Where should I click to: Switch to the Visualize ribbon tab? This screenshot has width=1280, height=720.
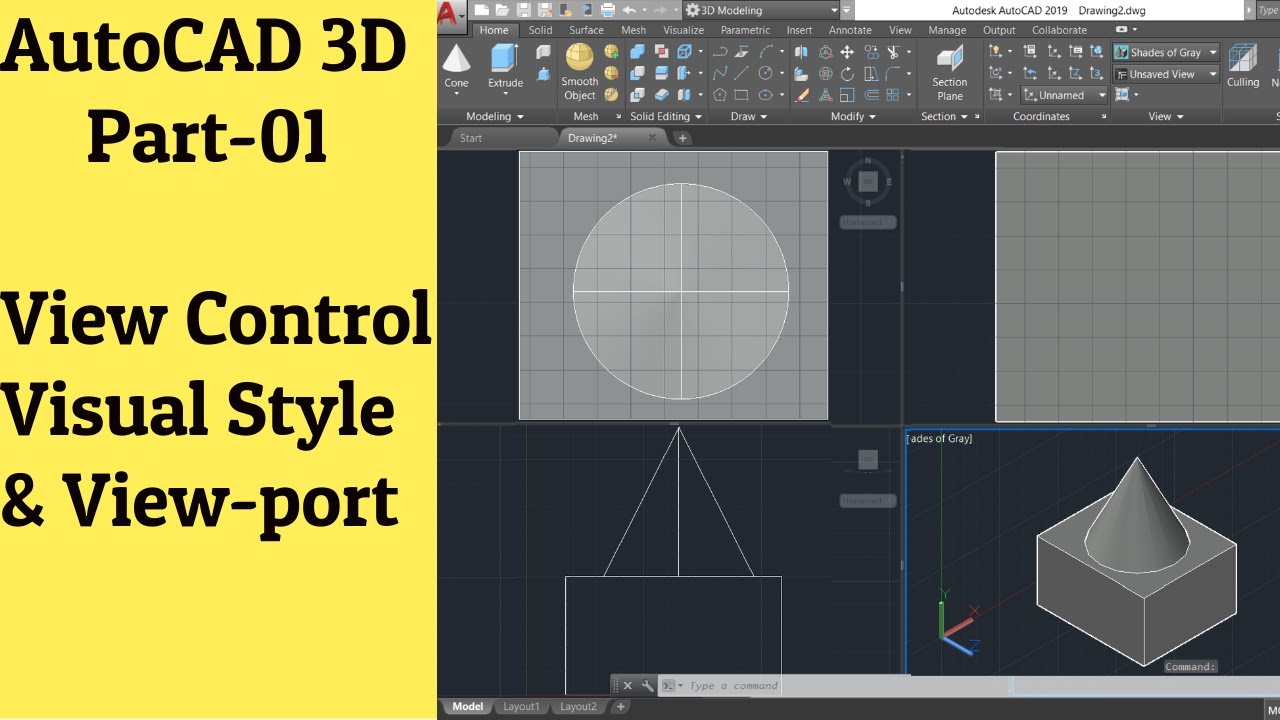click(x=684, y=30)
